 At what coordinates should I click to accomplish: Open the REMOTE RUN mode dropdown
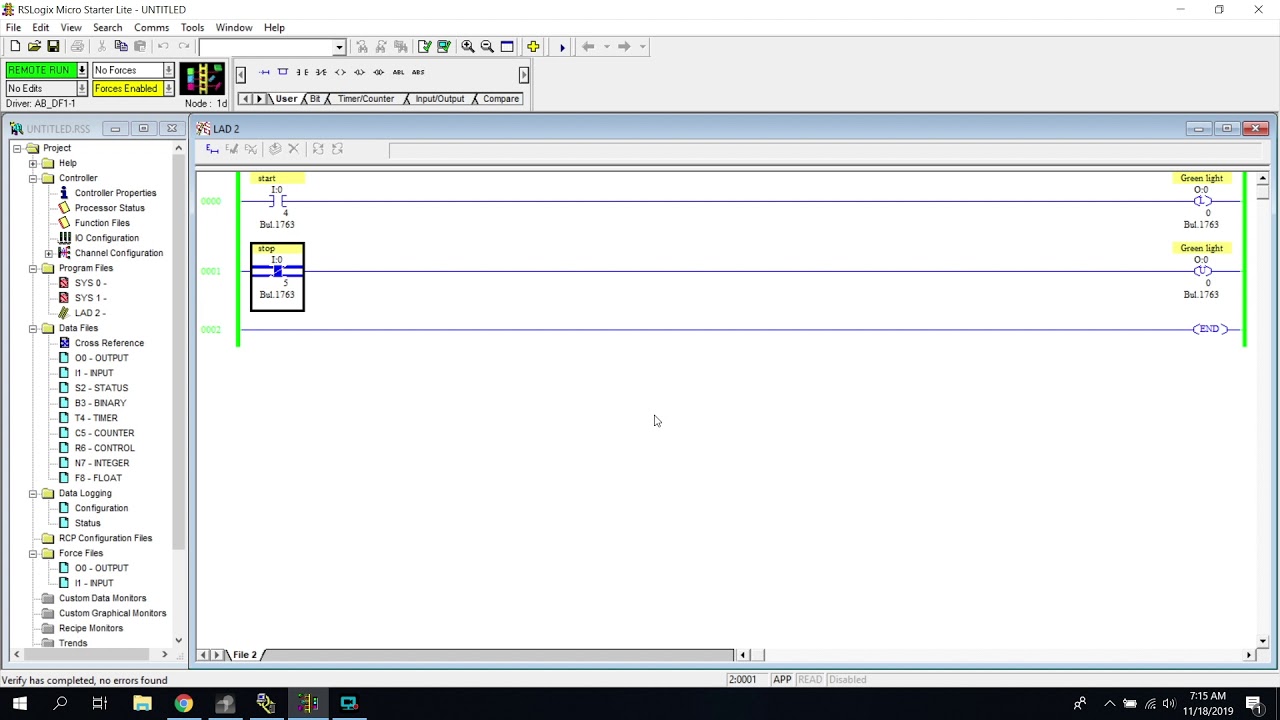82,70
